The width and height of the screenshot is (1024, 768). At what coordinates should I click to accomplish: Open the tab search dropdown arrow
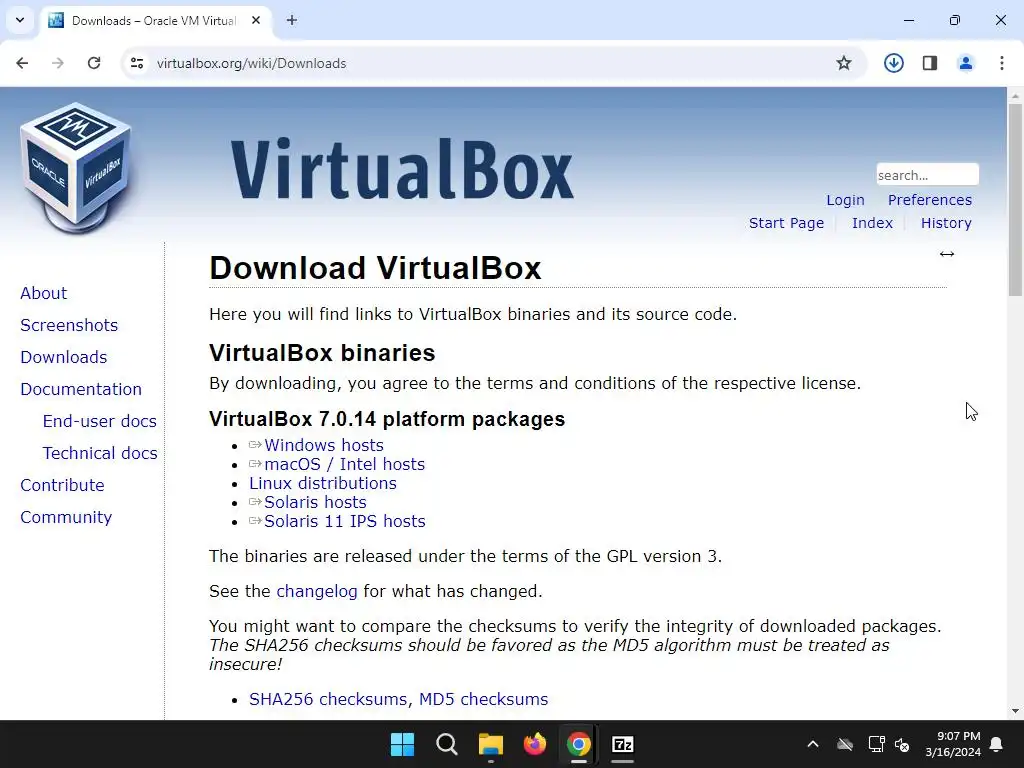20,20
